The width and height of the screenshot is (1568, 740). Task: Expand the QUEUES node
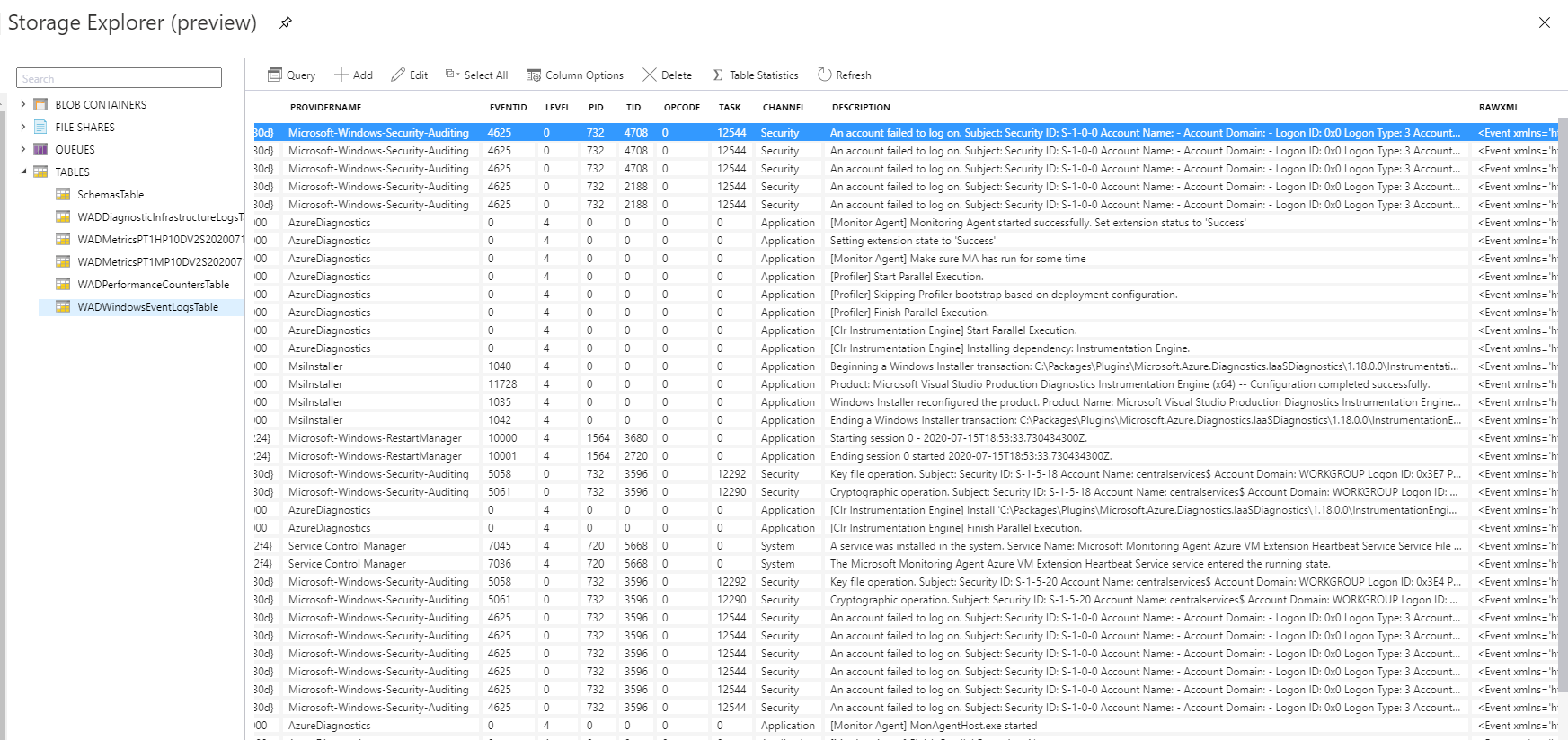tap(23, 149)
